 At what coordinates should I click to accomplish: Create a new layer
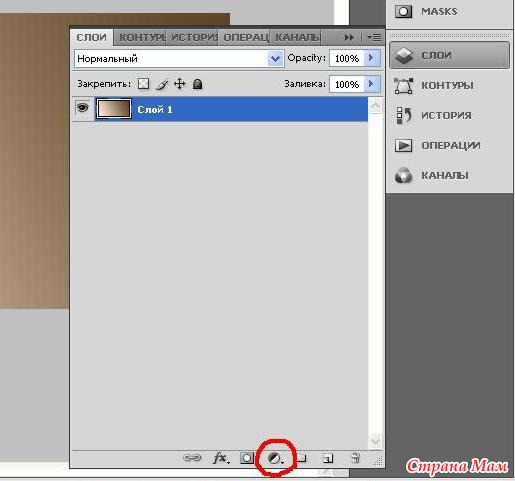328,458
